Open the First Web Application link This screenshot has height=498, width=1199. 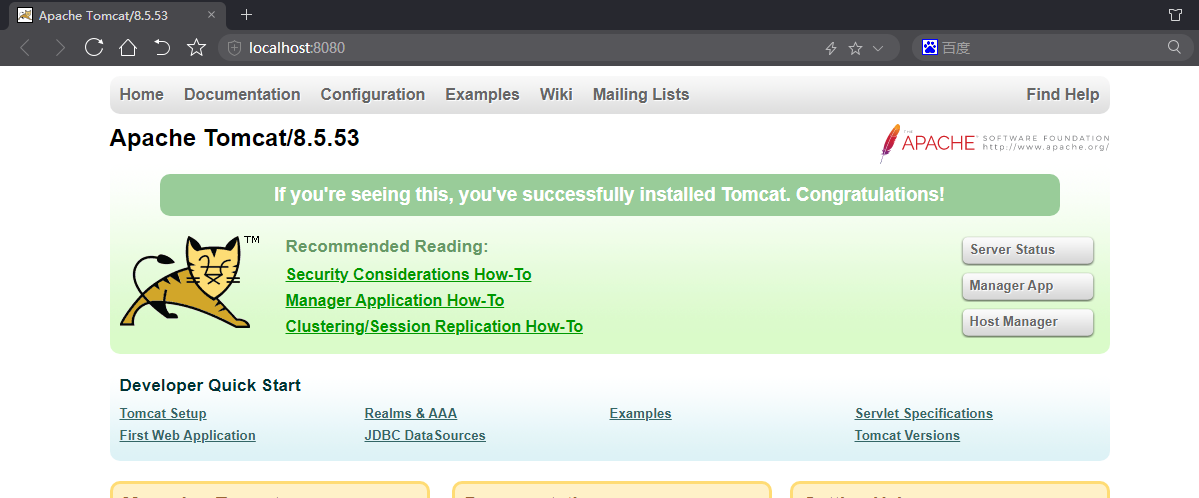point(187,436)
